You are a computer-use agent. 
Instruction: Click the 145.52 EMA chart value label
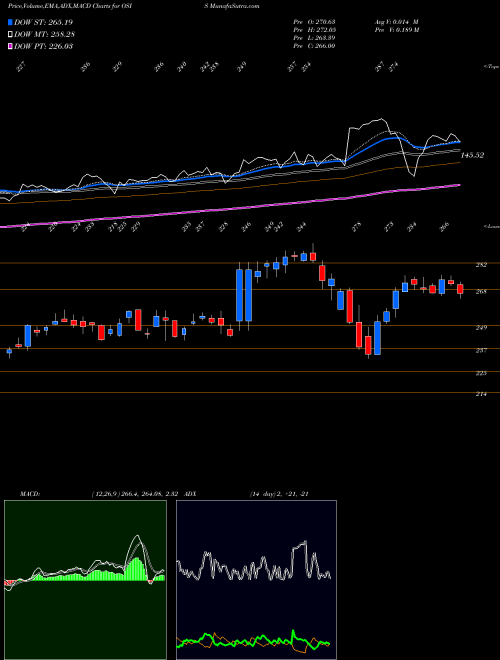(x=472, y=155)
